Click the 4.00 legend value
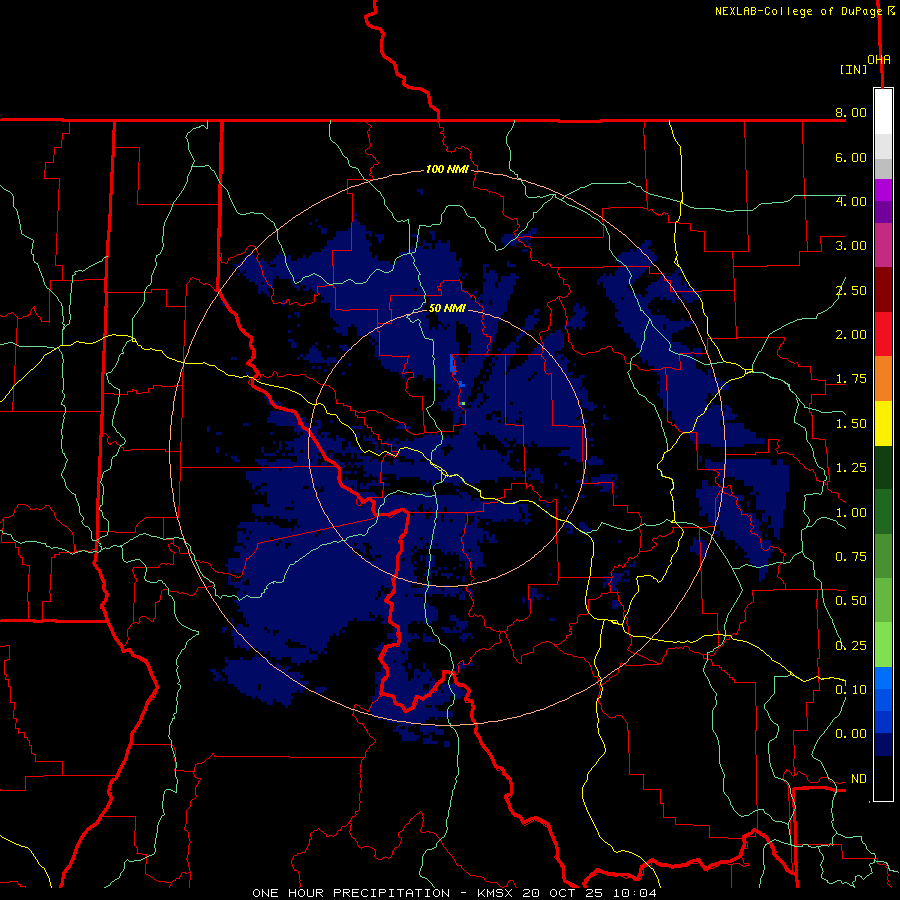Viewport: 900px width, 900px height. pos(851,201)
